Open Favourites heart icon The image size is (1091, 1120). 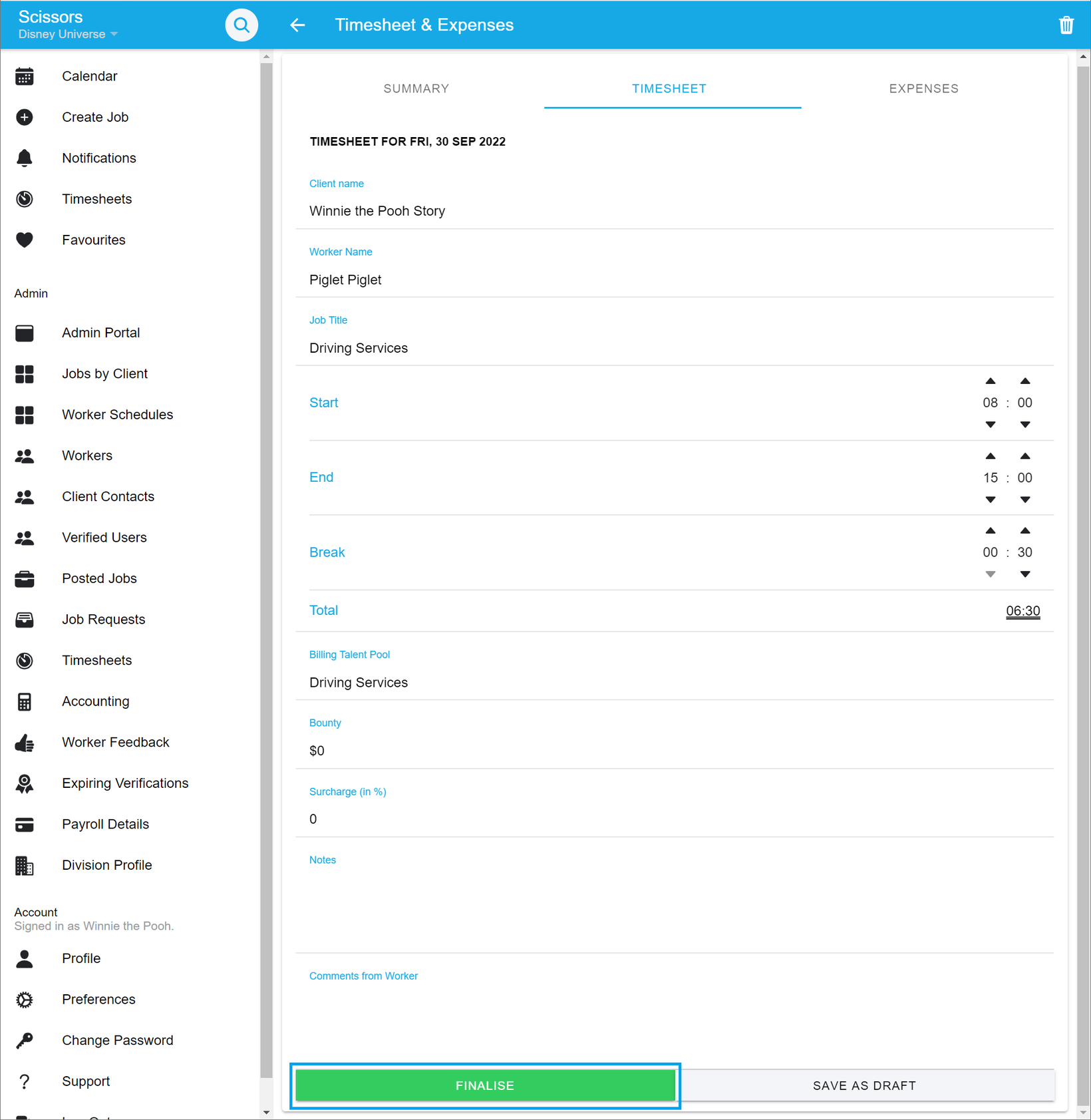(25, 240)
